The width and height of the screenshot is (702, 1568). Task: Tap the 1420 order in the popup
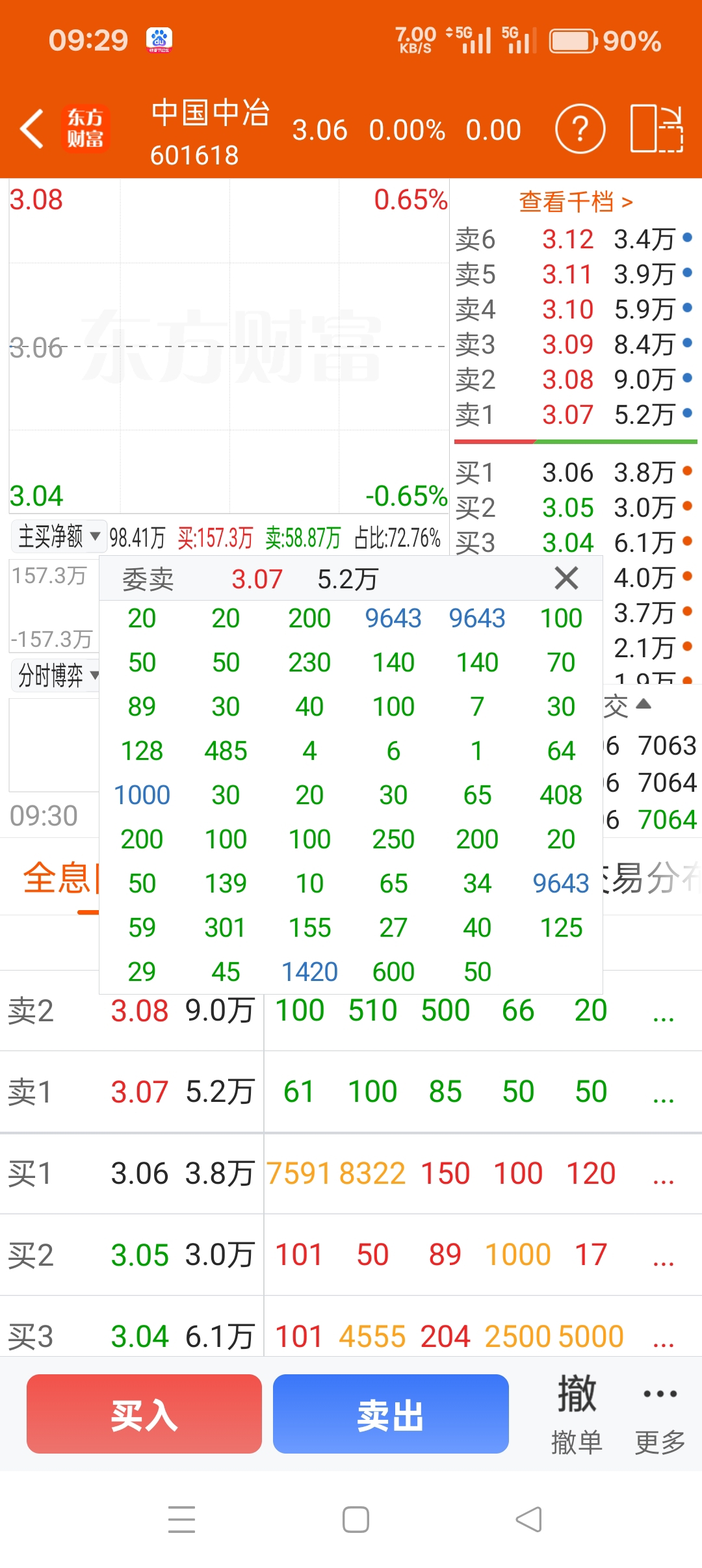click(x=309, y=972)
